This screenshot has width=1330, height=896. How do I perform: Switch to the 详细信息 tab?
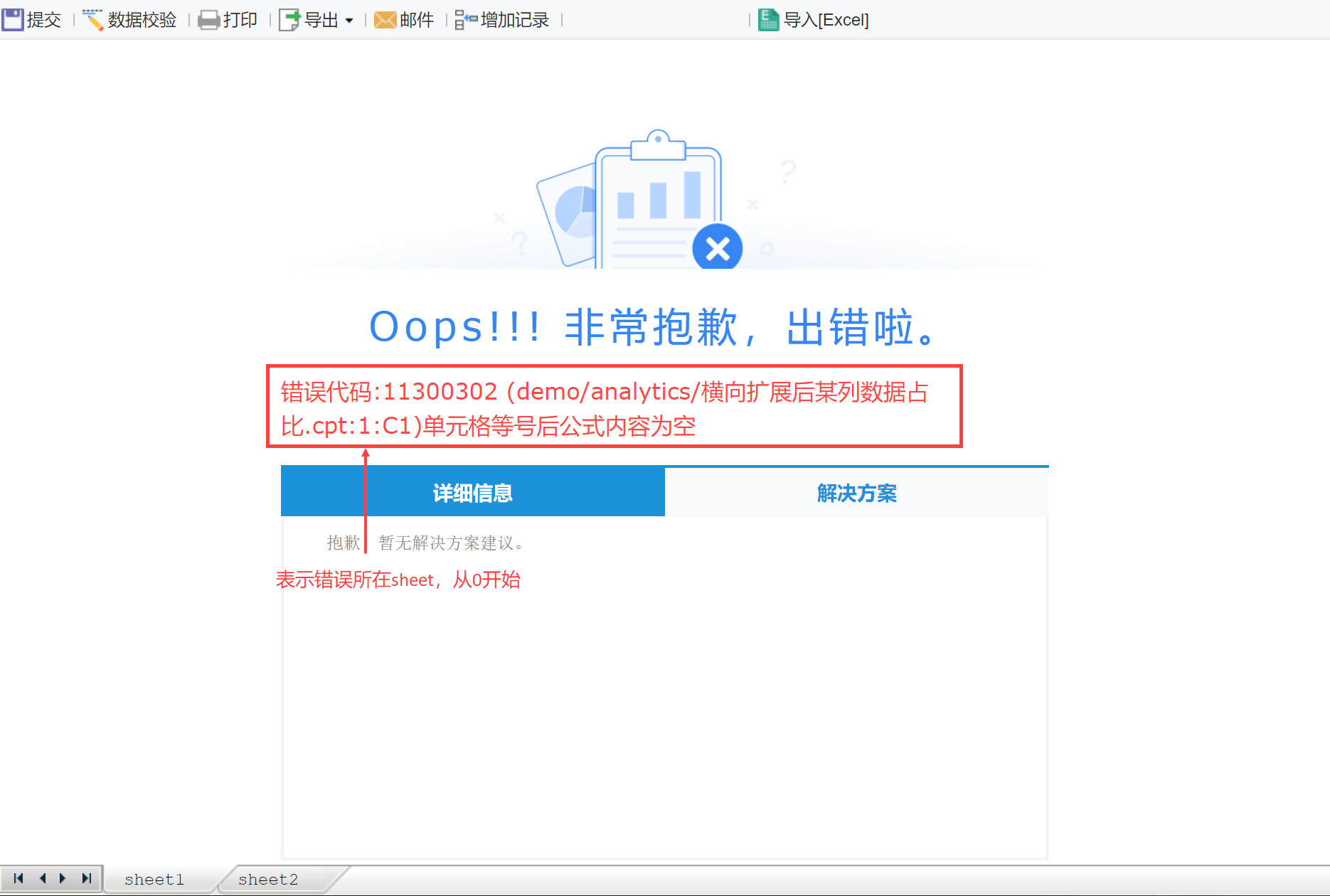(x=473, y=492)
